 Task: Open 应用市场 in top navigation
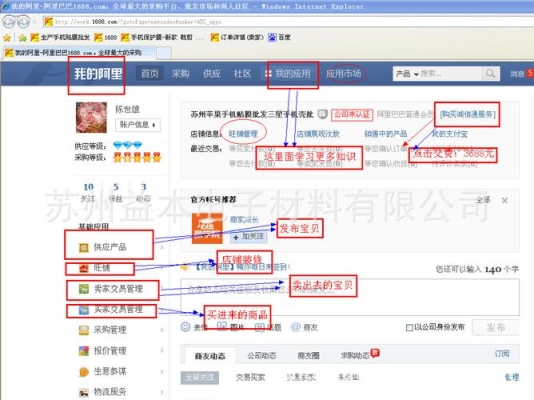[343, 73]
